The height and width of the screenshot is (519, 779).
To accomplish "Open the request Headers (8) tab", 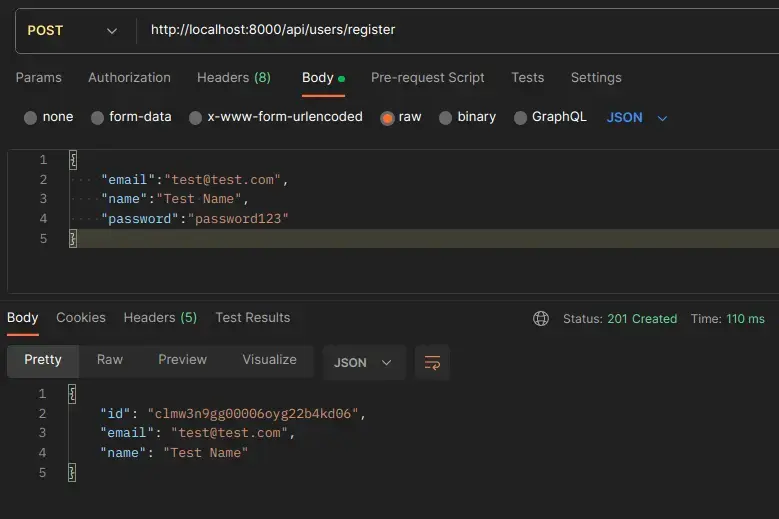I will click(233, 78).
